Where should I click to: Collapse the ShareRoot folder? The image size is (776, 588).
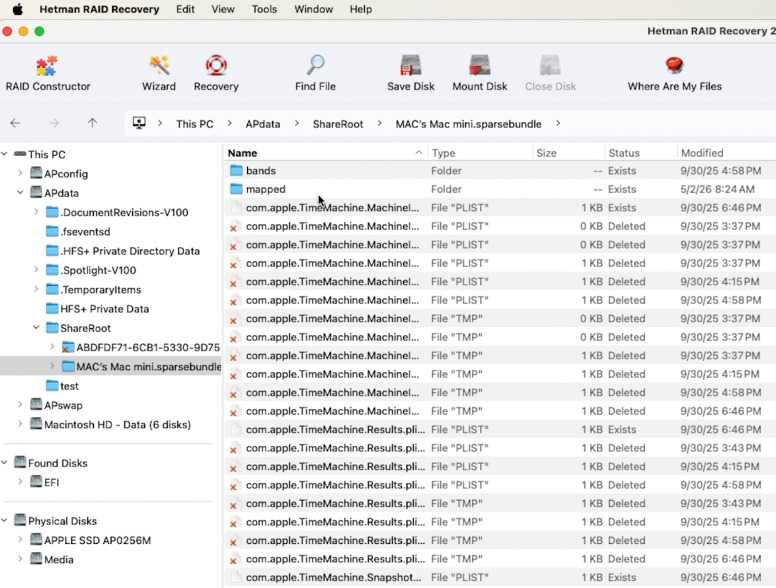(x=36, y=328)
